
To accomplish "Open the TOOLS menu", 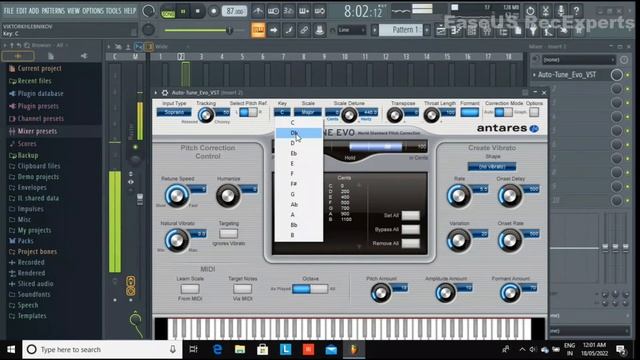I will [114, 11].
